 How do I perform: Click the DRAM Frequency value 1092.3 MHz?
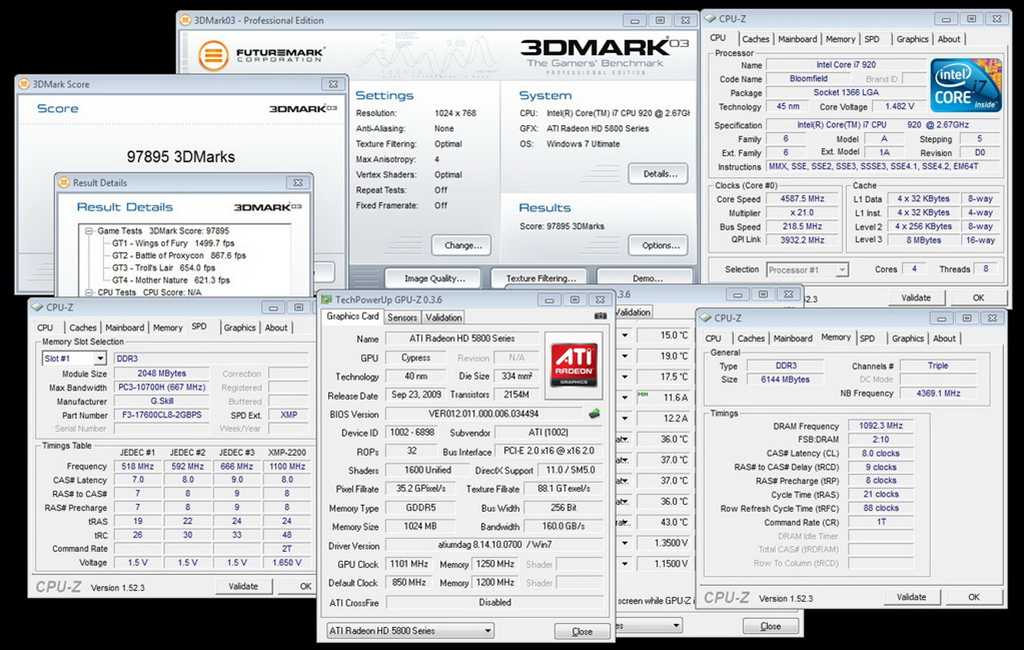(880, 426)
